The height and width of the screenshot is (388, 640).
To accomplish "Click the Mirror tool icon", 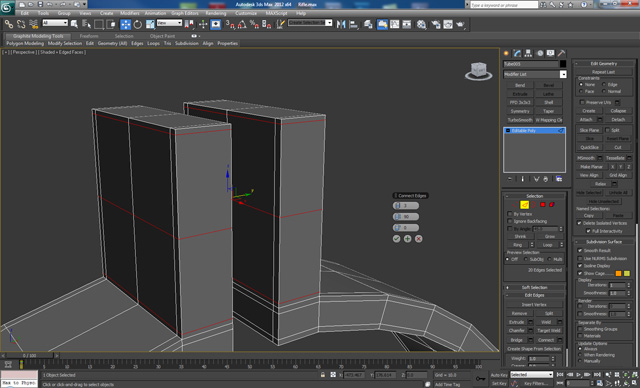I will (x=341, y=24).
